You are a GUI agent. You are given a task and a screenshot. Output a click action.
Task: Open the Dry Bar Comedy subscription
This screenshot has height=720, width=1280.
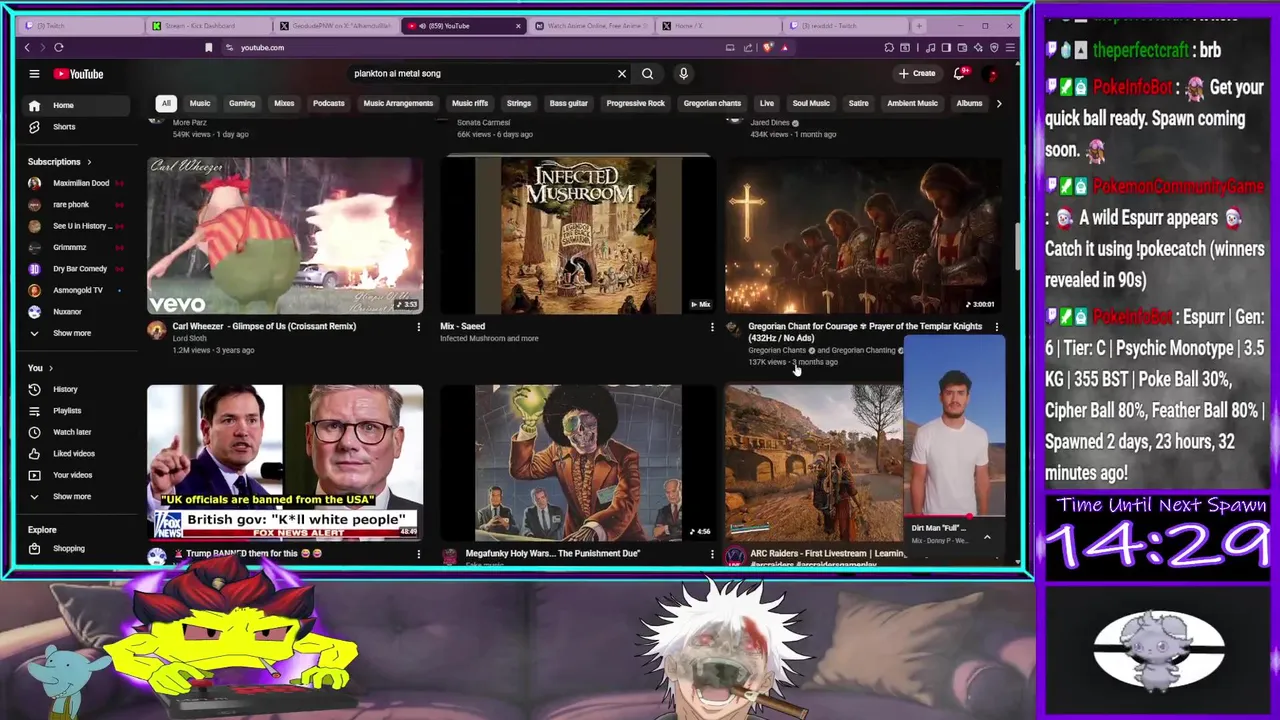77,269
